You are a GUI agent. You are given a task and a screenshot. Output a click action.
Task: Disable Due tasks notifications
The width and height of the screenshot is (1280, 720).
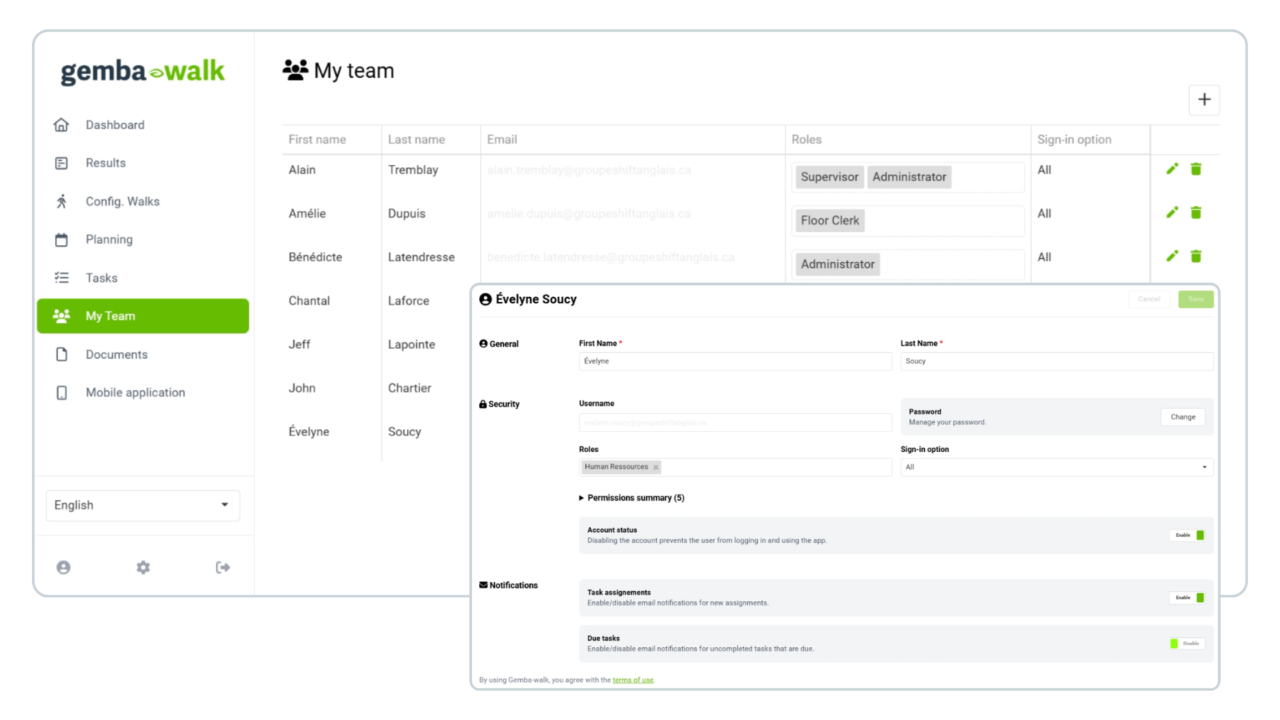pyautogui.click(x=1187, y=643)
